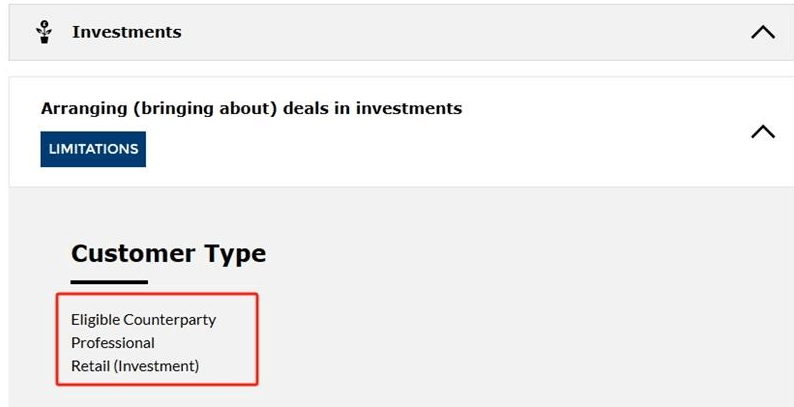Collapse the Investments section with its chevron
Screen dimensions: 794x407
point(763,32)
